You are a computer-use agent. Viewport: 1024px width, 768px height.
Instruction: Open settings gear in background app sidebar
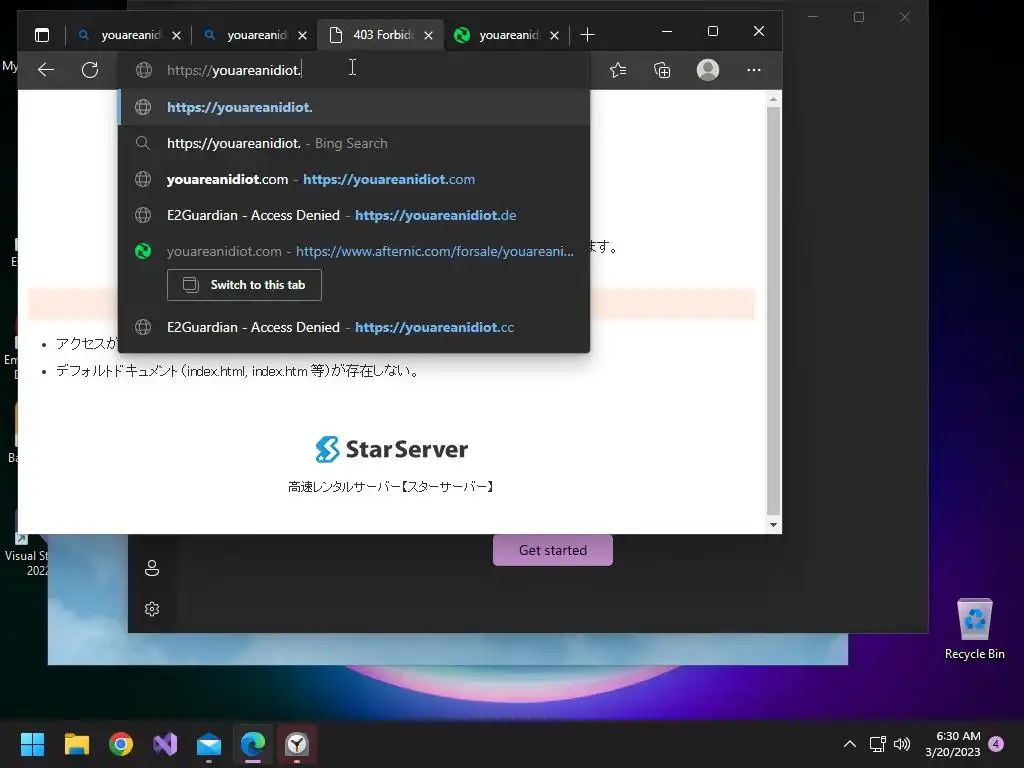click(x=152, y=609)
